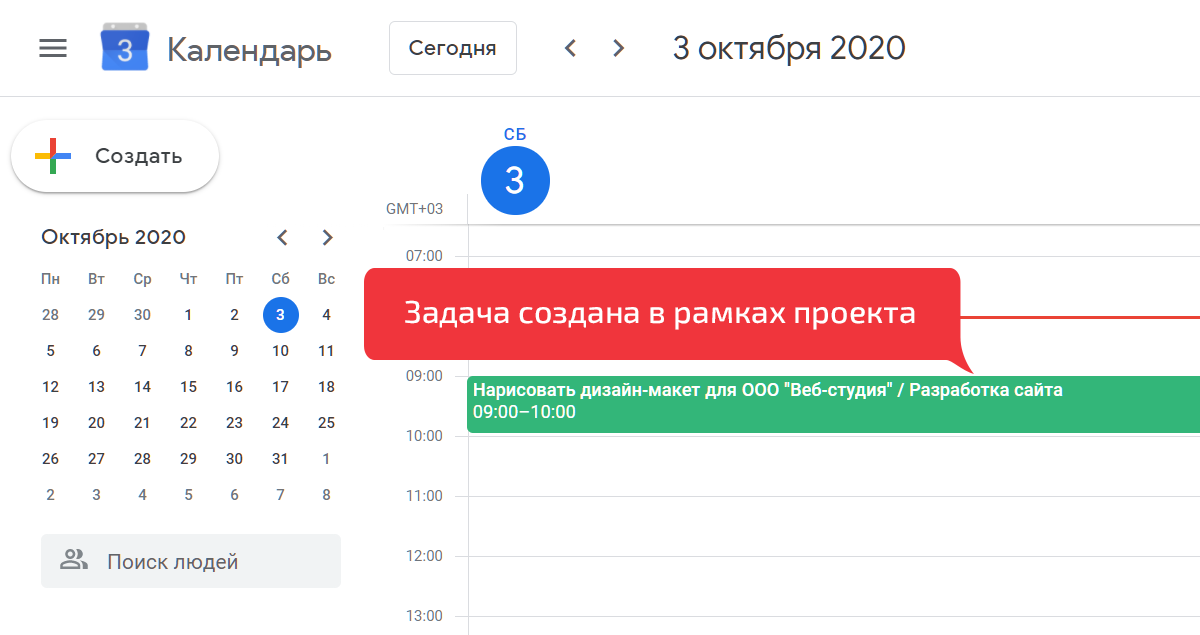
Task: Select October 19 in the mini calendar
Action: coord(50,423)
